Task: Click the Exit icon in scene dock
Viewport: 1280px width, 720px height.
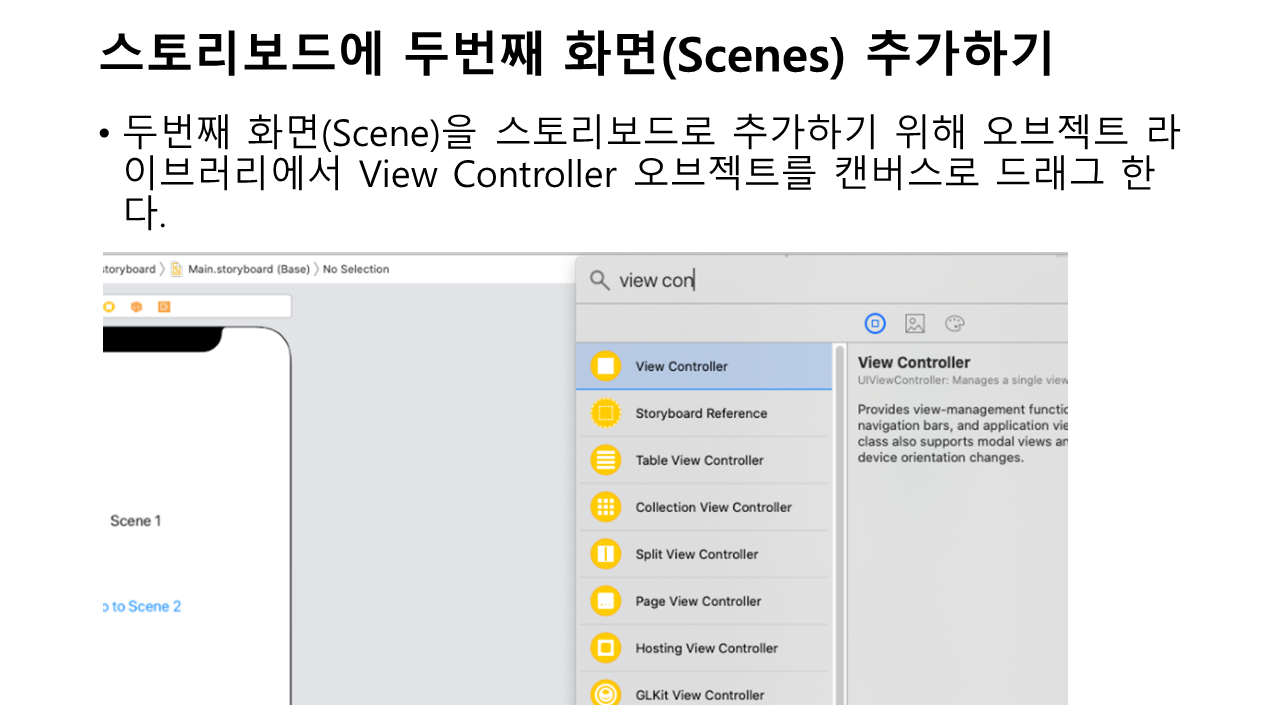Action: [x=164, y=307]
